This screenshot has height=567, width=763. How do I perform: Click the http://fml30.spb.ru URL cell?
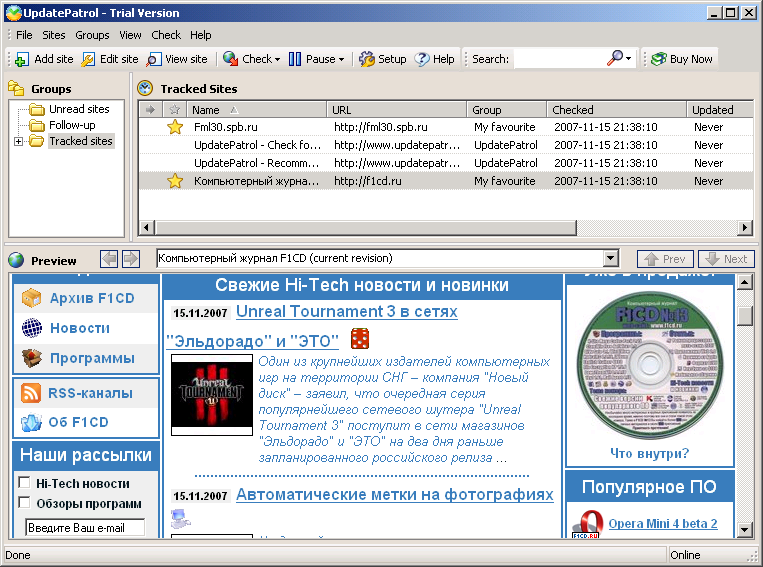381,127
